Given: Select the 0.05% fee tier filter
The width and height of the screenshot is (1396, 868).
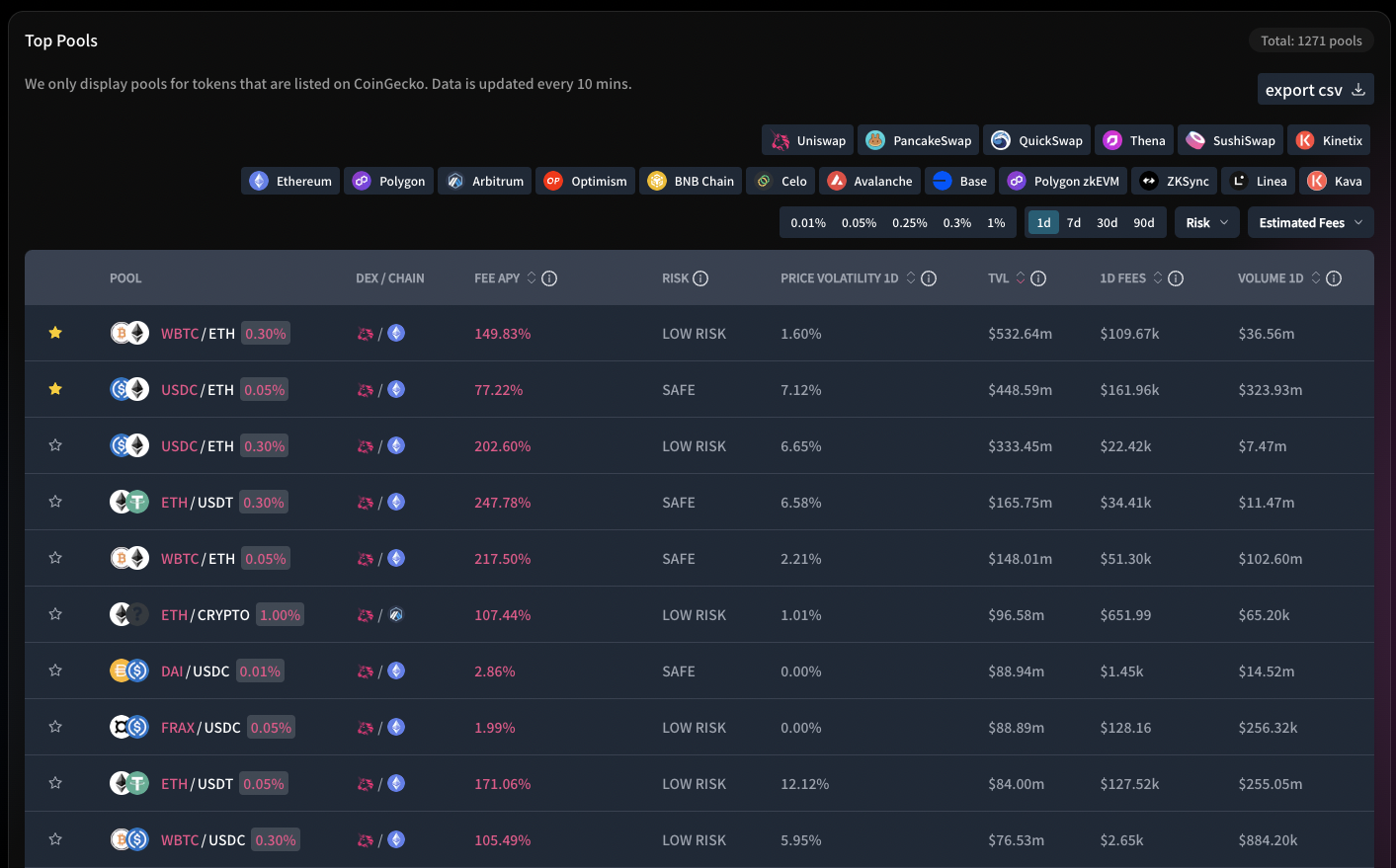Looking at the screenshot, I should click(859, 222).
